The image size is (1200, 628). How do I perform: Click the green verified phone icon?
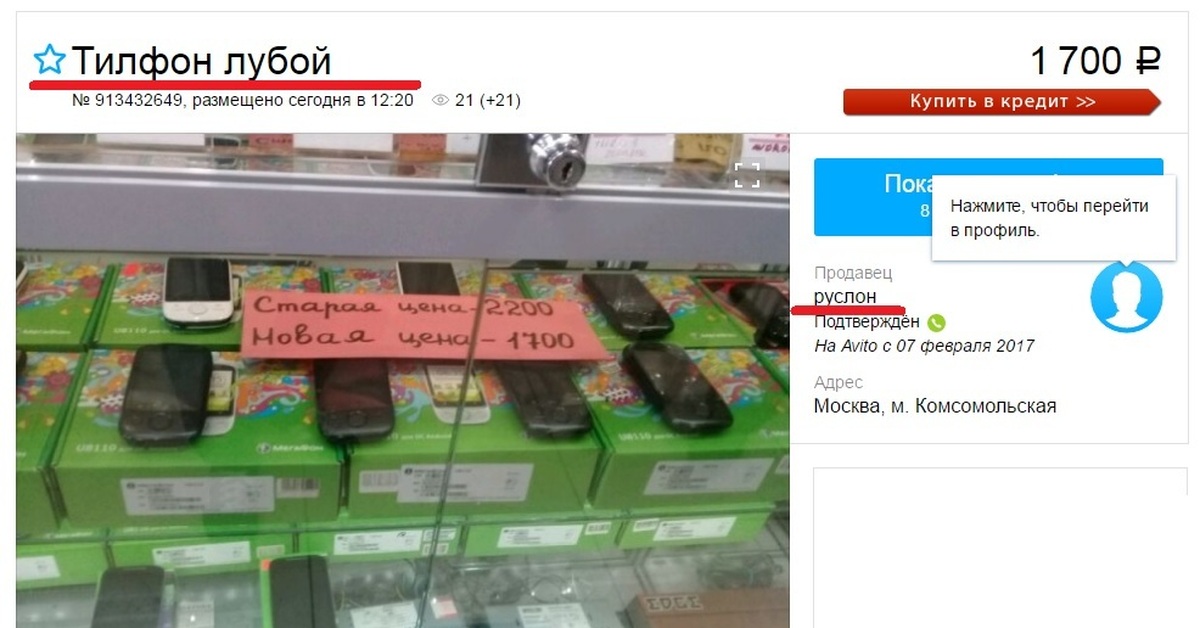(936, 322)
